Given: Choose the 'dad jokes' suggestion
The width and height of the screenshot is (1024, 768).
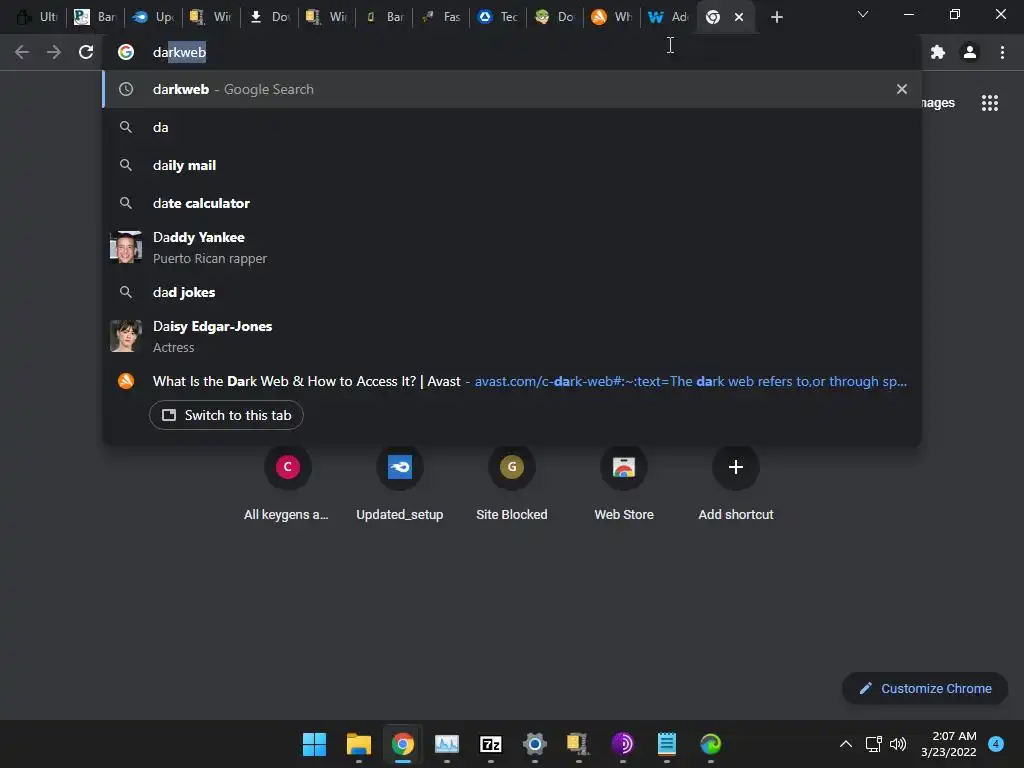Looking at the screenshot, I should point(512,292).
